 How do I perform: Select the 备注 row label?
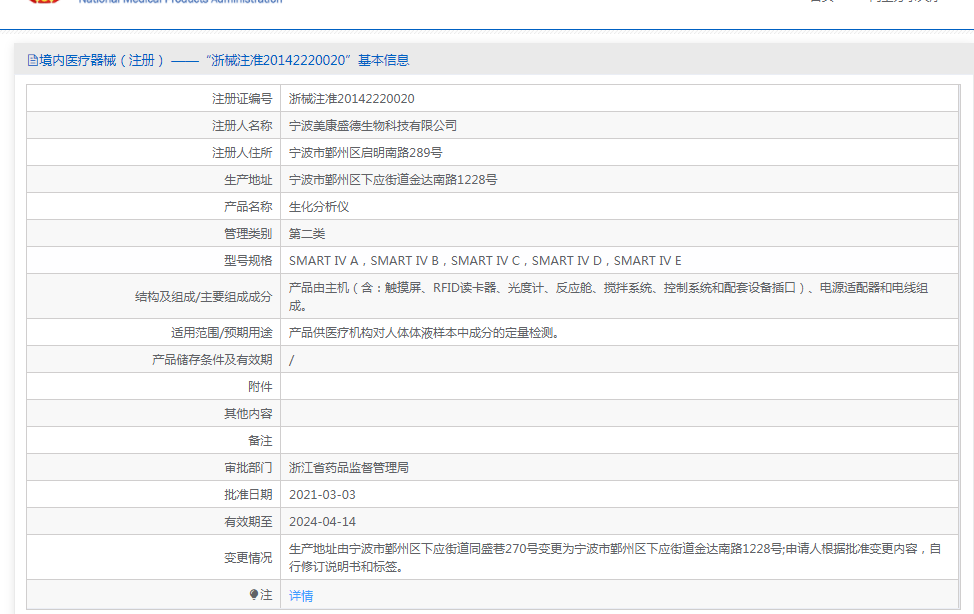coord(260,441)
